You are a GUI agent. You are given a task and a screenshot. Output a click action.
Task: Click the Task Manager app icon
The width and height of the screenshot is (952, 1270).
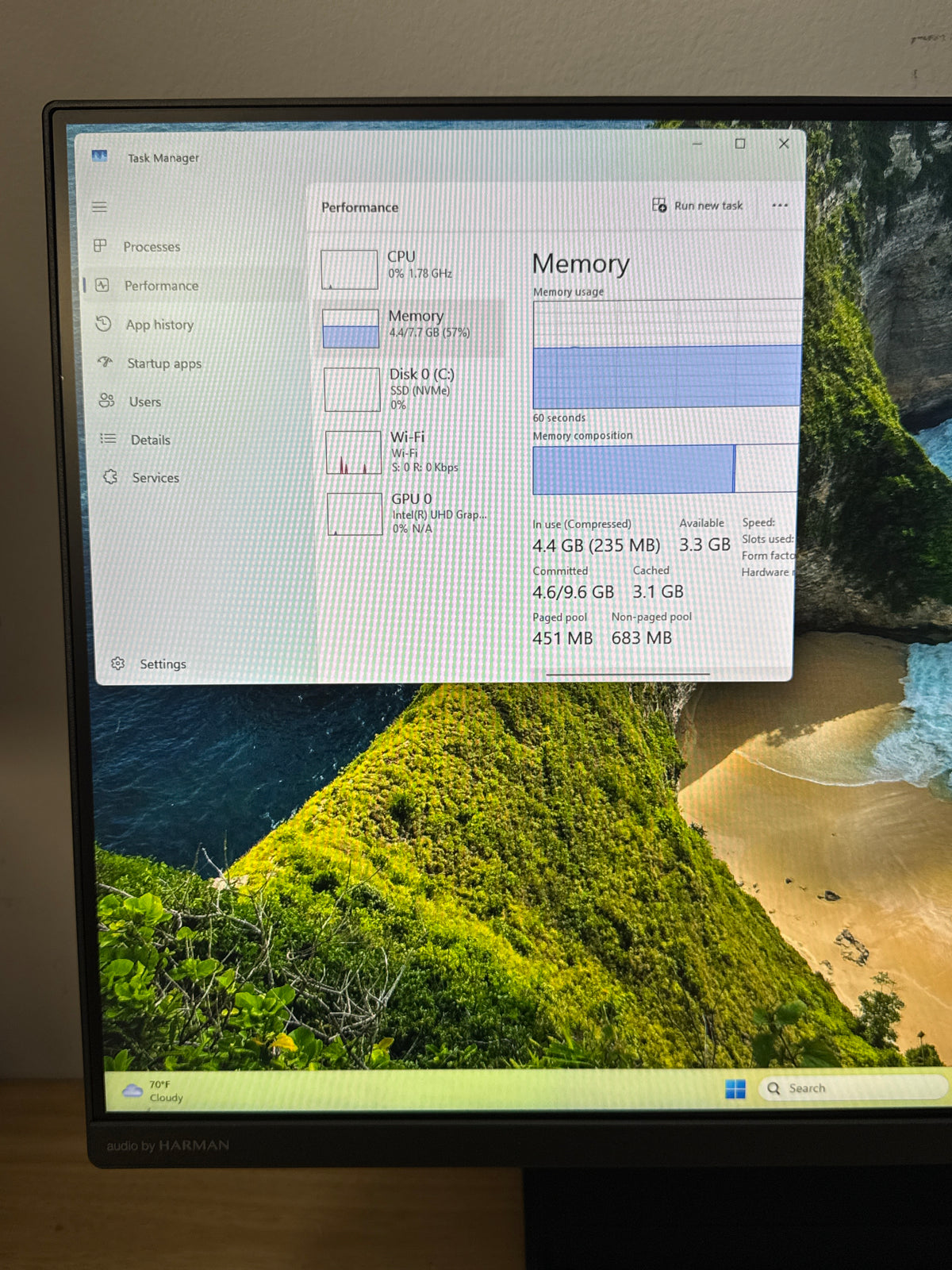point(99,156)
